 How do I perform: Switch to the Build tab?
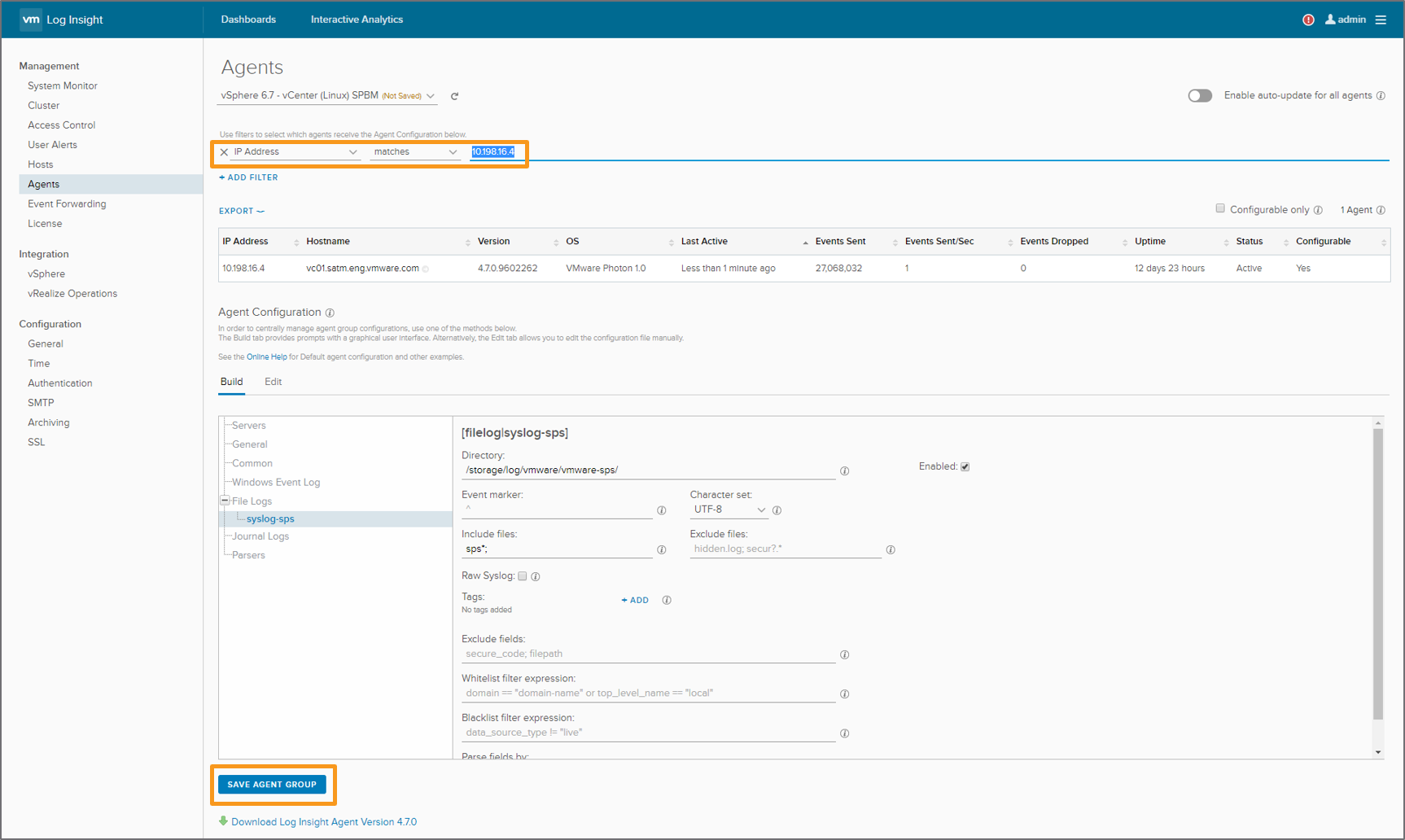[231, 382]
